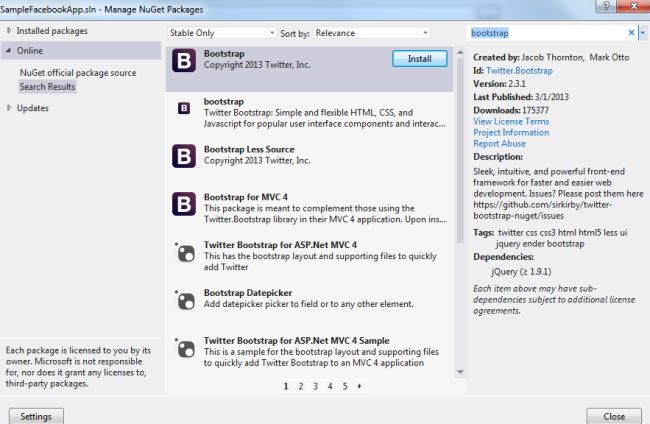The width and height of the screenshot is (650, 424).
Task: Select the Bootstrap for MVC 4 title
Action: [246, 197]
